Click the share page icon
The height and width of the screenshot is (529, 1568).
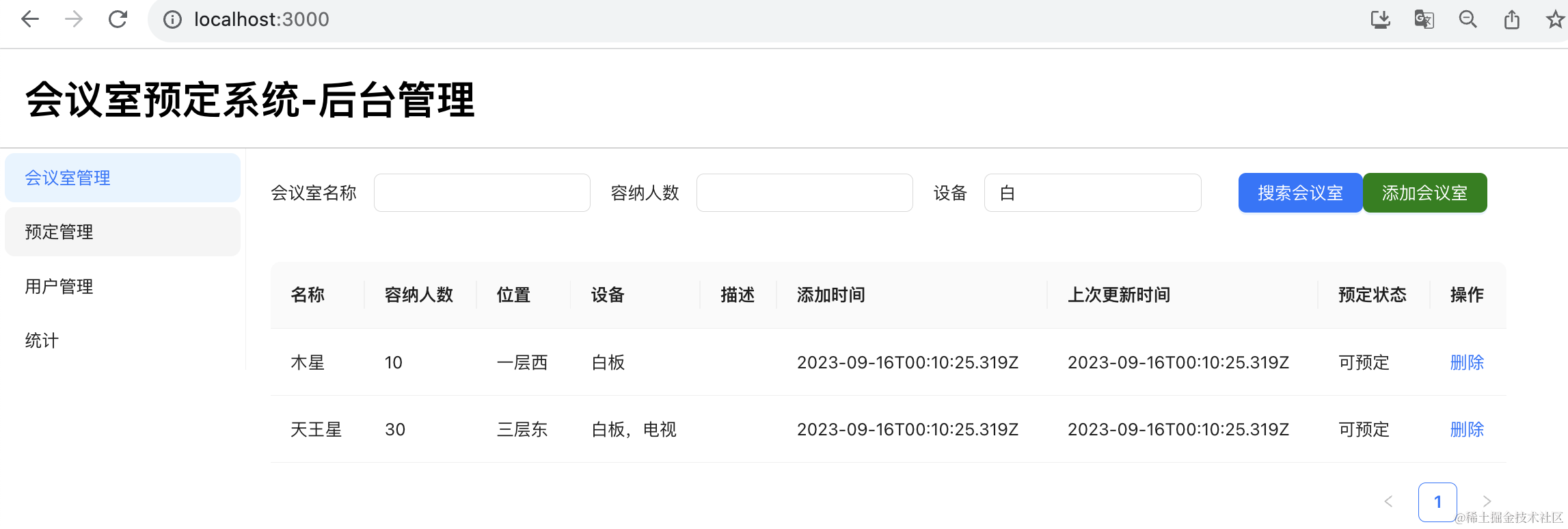tap(1511, 19)
